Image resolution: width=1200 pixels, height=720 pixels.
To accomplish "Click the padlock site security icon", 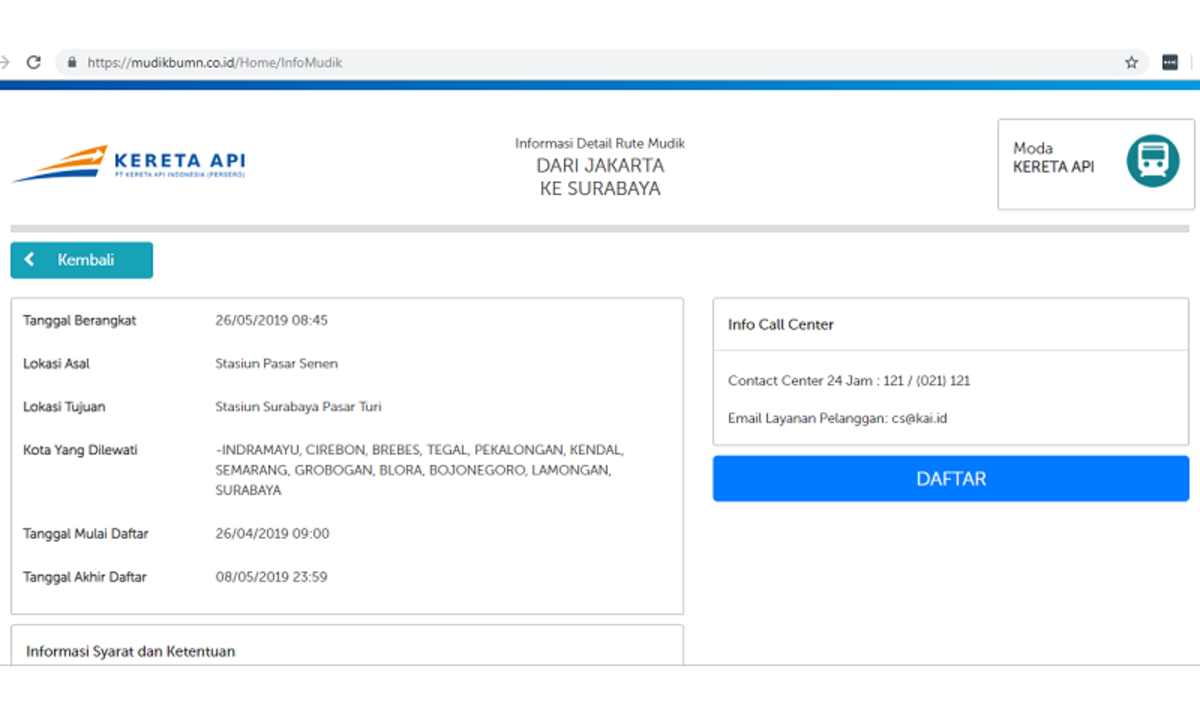I will 71,62.
